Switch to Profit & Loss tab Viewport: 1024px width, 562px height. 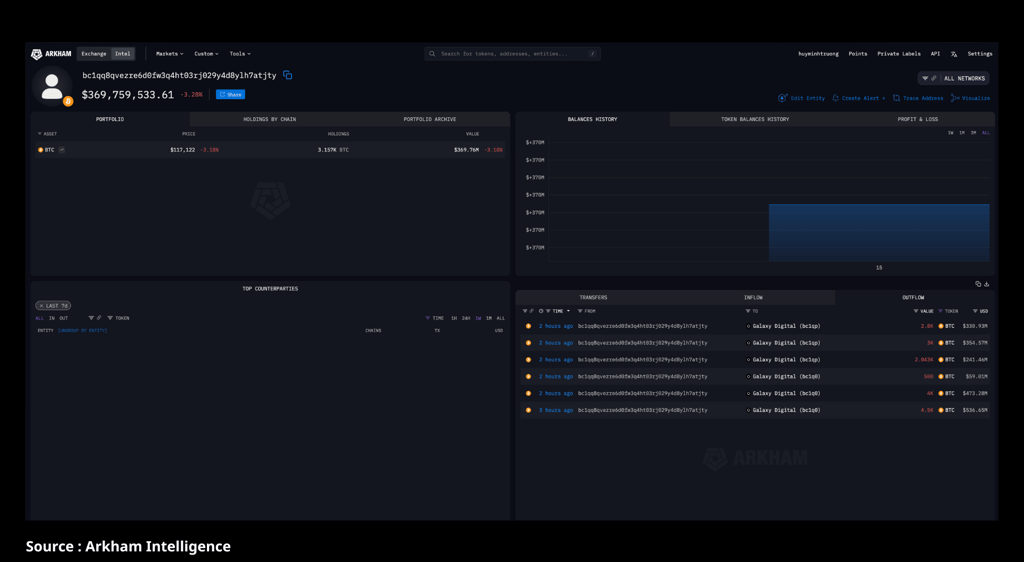tap(918, 119)
